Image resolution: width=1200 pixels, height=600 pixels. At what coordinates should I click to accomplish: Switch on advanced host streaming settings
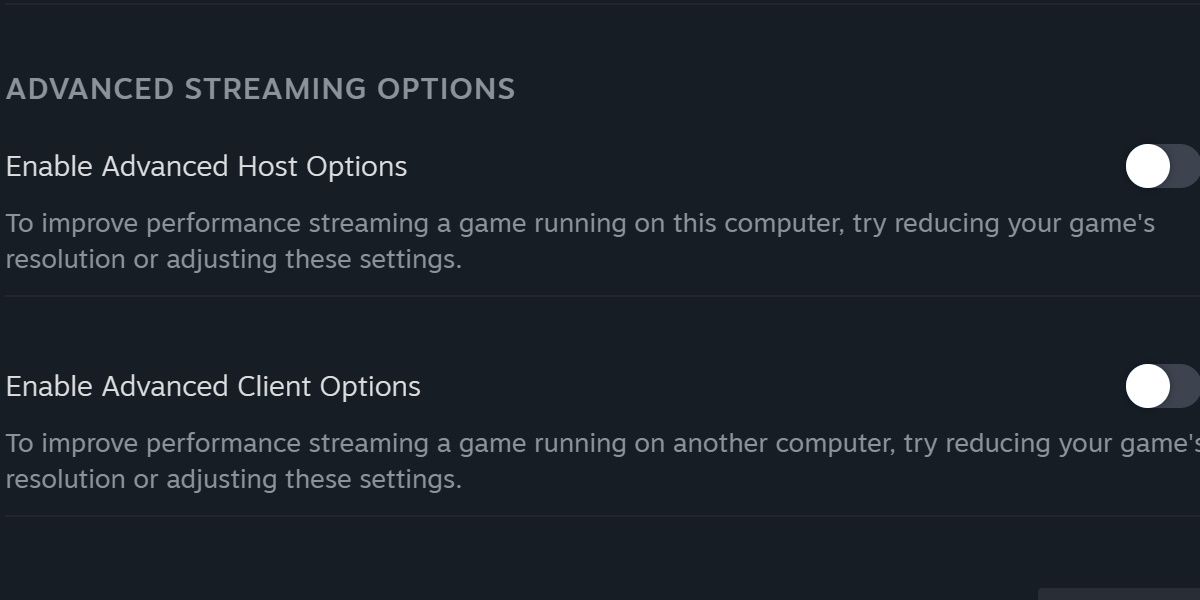tap(1160, 167)
